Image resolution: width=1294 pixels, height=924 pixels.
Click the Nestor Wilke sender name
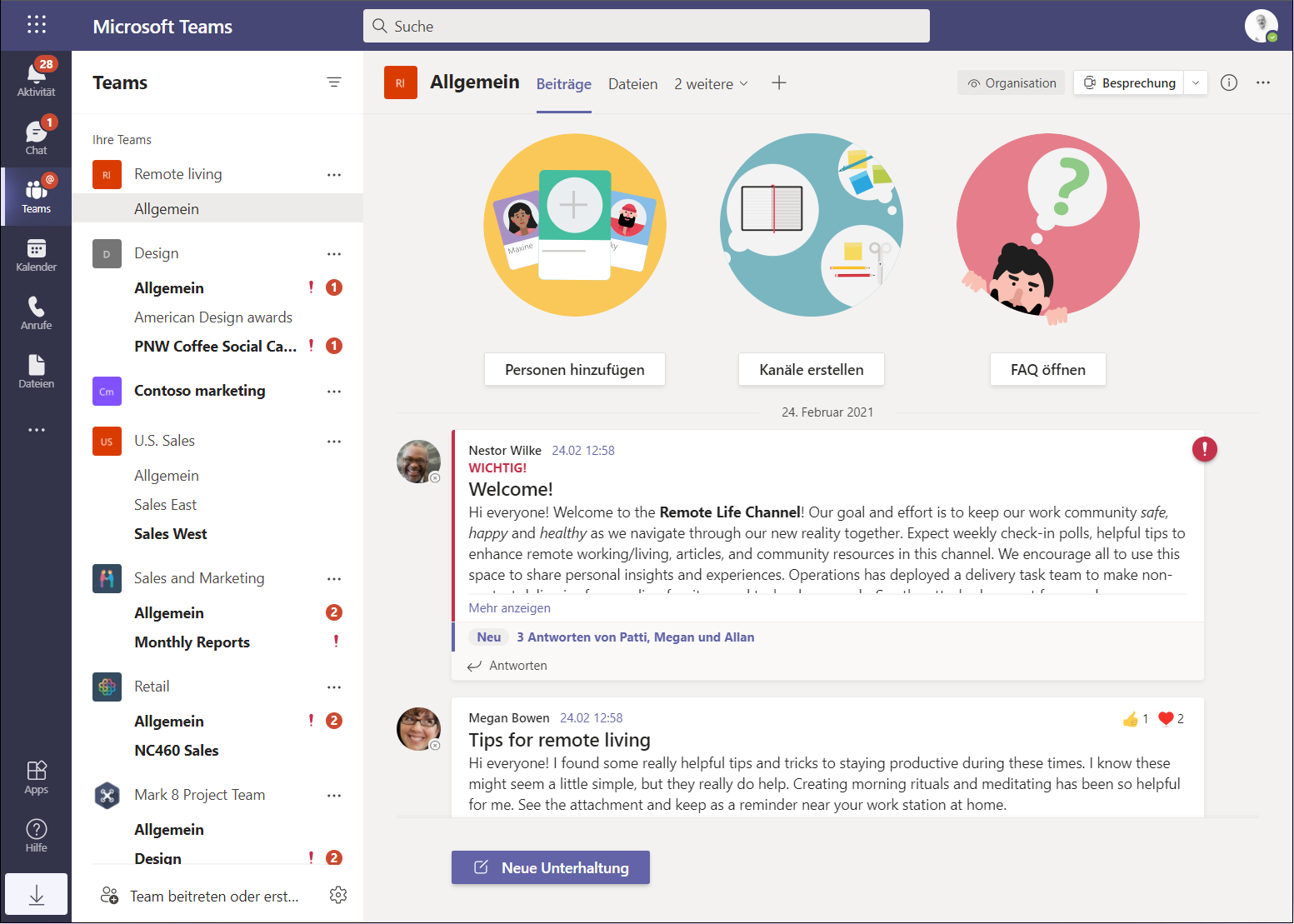point(505,451)
